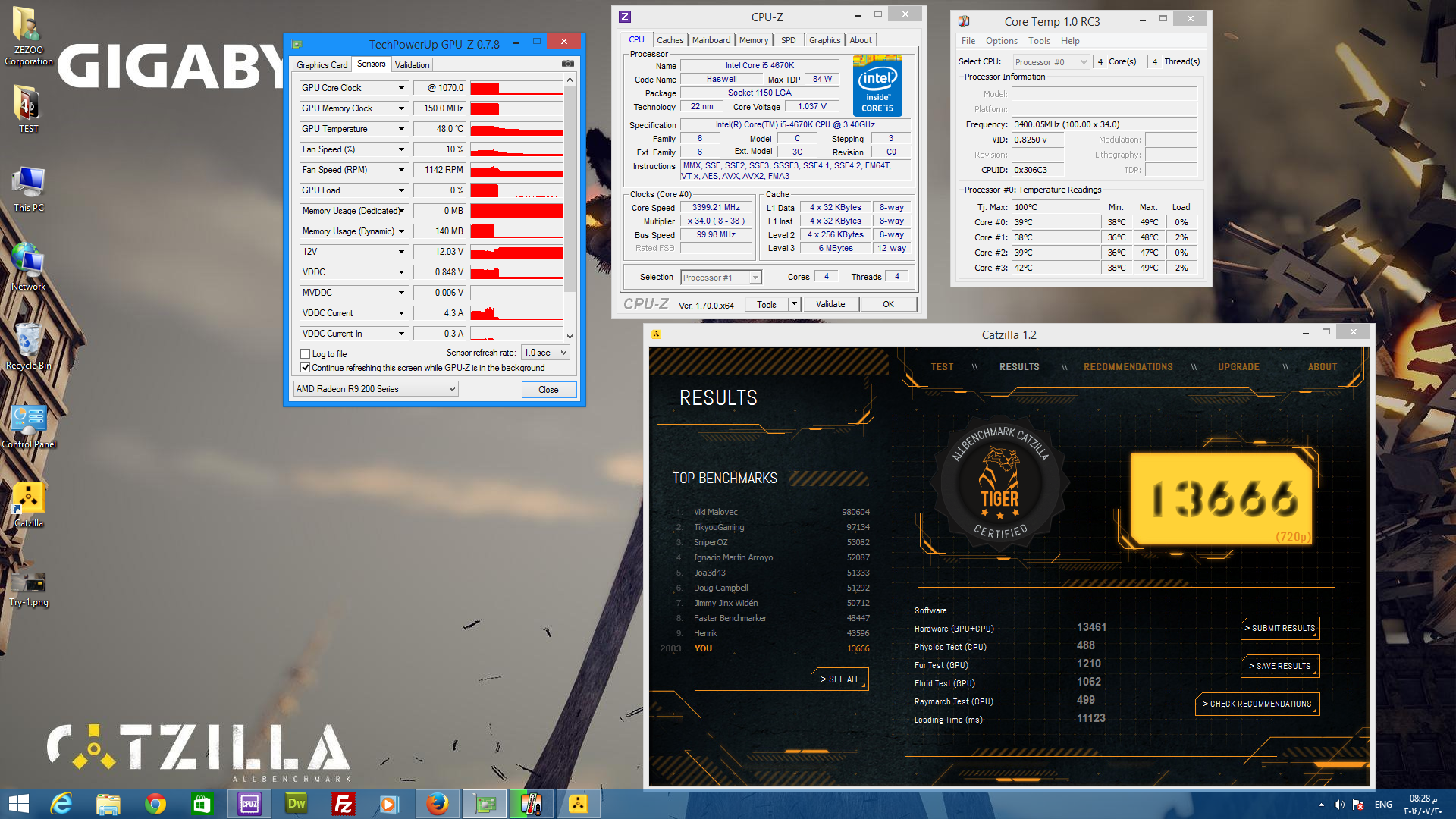Go to Catzilla TEST section

(x=942, y=367)
